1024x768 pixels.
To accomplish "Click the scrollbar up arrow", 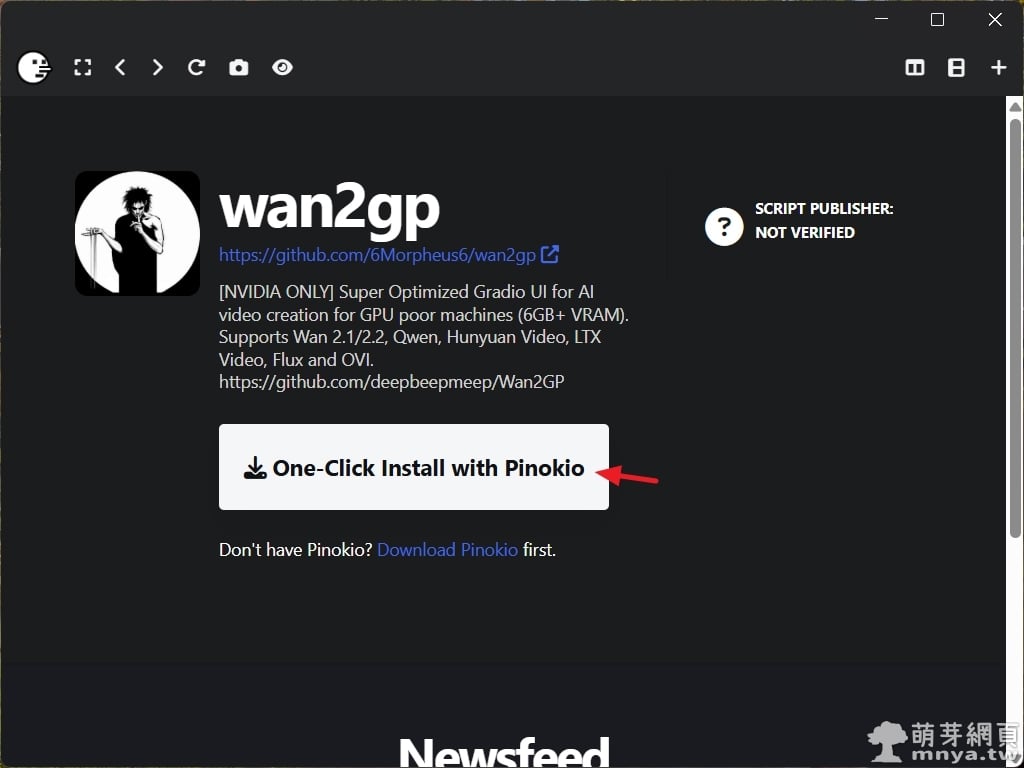I will tap(1015, 106).
